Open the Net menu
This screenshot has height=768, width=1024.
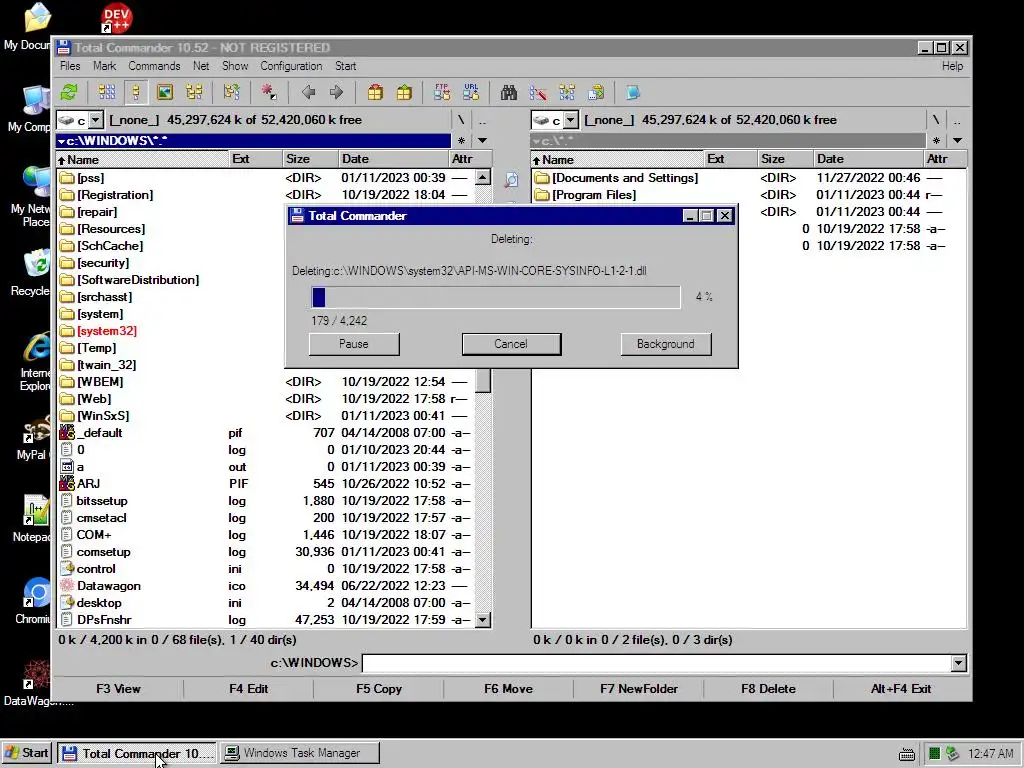pyautogui.click(x=201, y=66)
